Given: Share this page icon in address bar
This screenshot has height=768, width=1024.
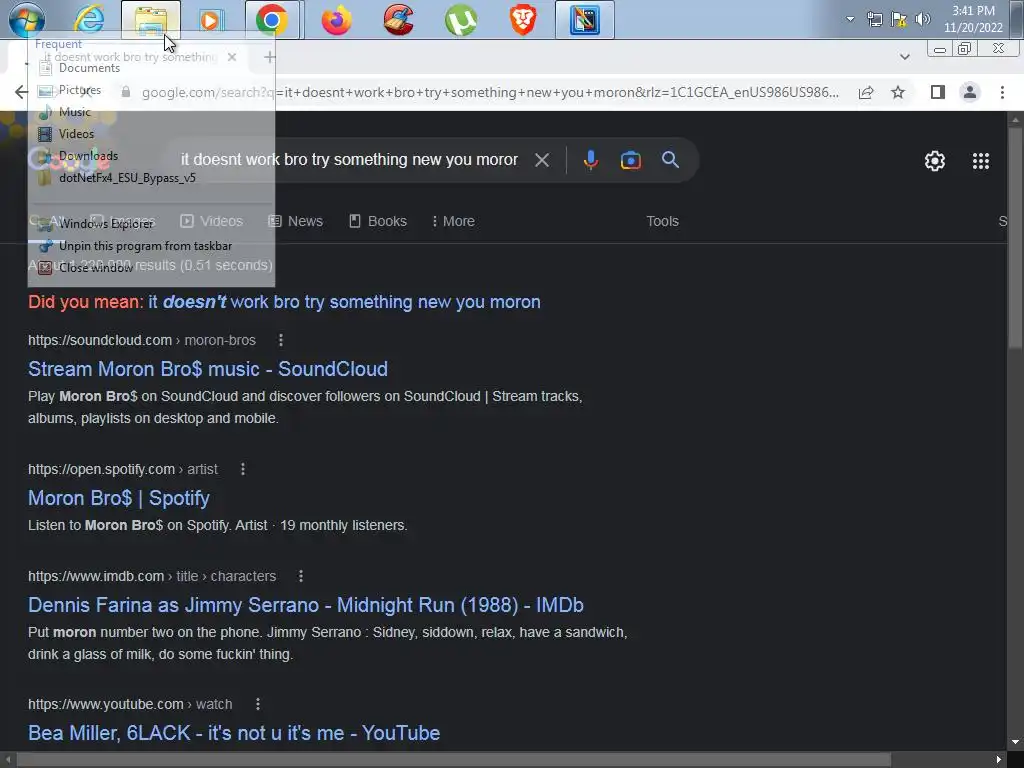Looking at the screenshot, I should click(866, 93).
